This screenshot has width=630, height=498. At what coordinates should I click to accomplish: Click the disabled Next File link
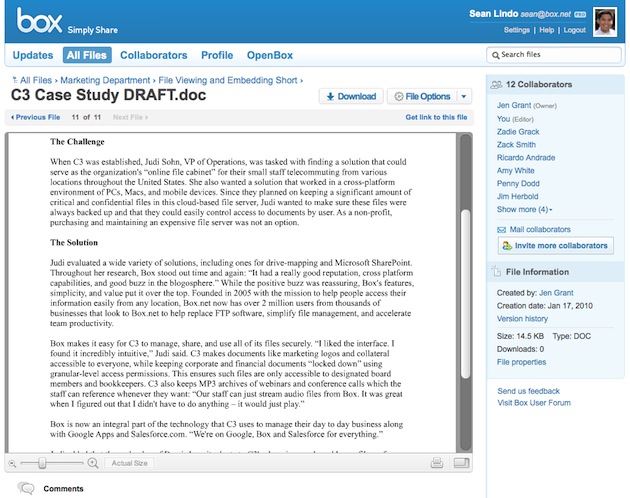click(130, 117)
